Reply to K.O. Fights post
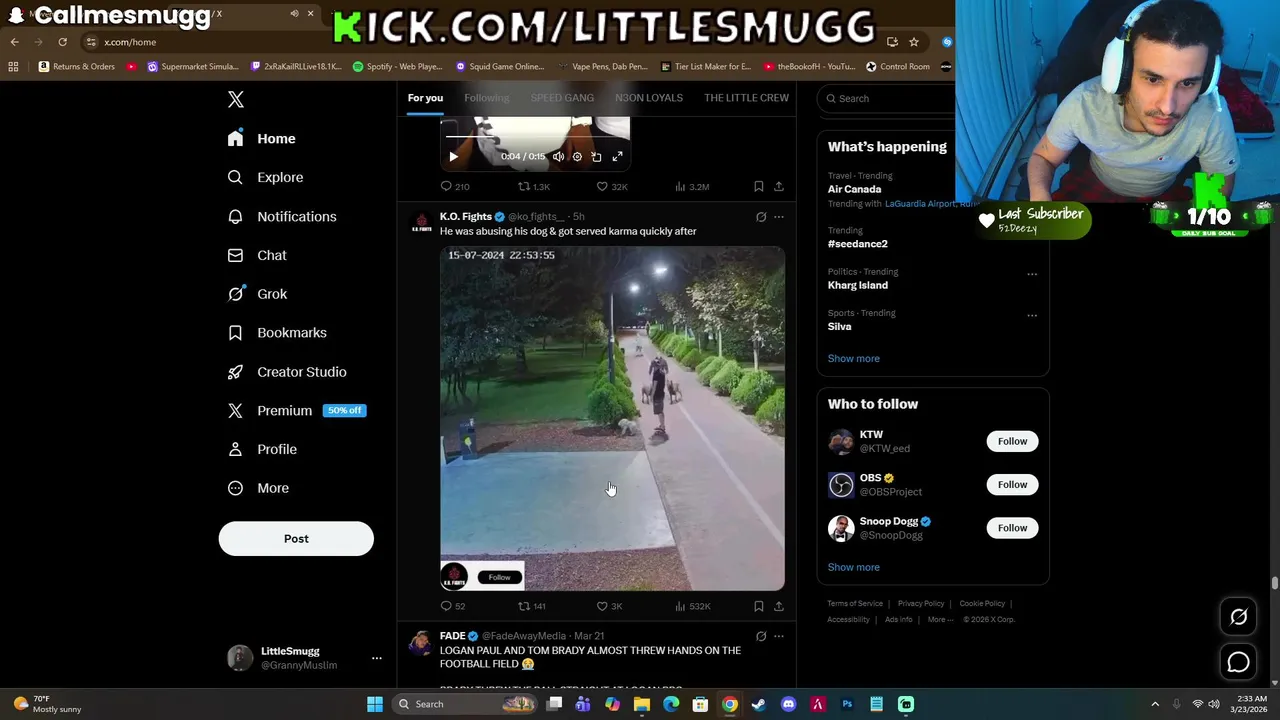The image size is (1280, 720). (453, 606)
